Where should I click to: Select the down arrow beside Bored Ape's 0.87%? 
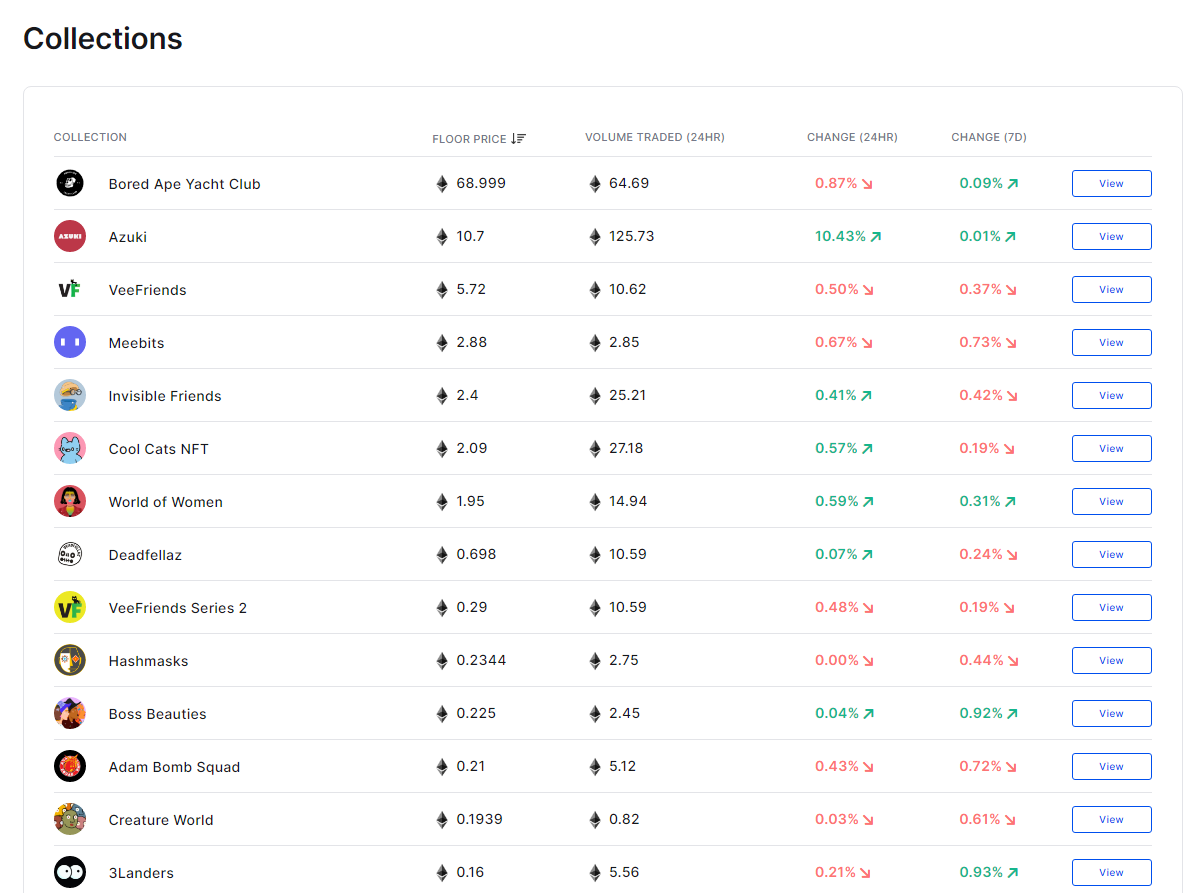coord(867,184)
